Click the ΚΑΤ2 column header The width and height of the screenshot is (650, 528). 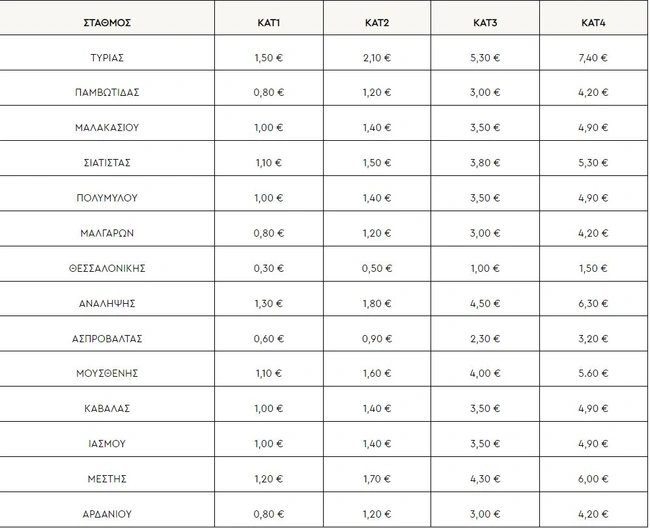(377, 21)
